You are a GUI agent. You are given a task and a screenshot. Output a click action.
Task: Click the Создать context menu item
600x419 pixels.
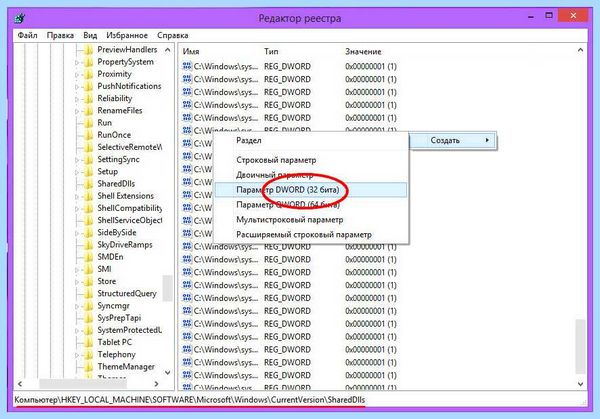pos(453,140)
